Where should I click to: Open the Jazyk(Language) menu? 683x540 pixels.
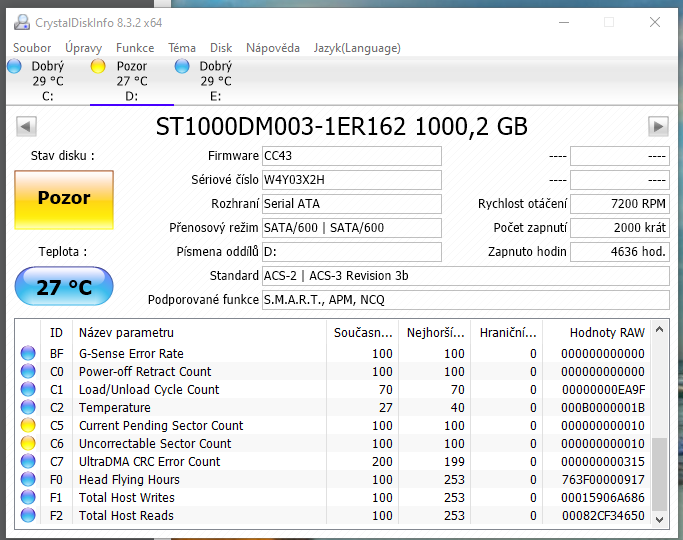tap(357, 48)
